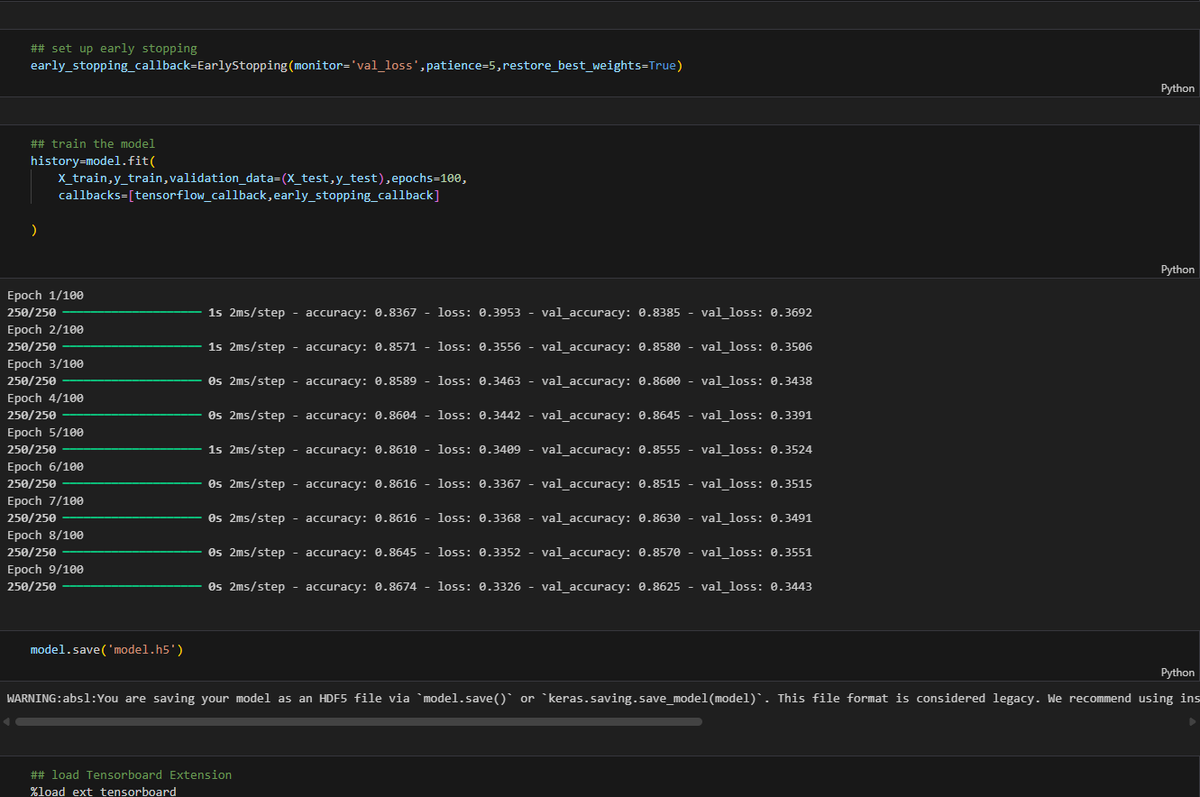Screen dimensions: 1200x797
Task: Click the 'Epoch 9/100' output line
Action: (x=45, y=569)
